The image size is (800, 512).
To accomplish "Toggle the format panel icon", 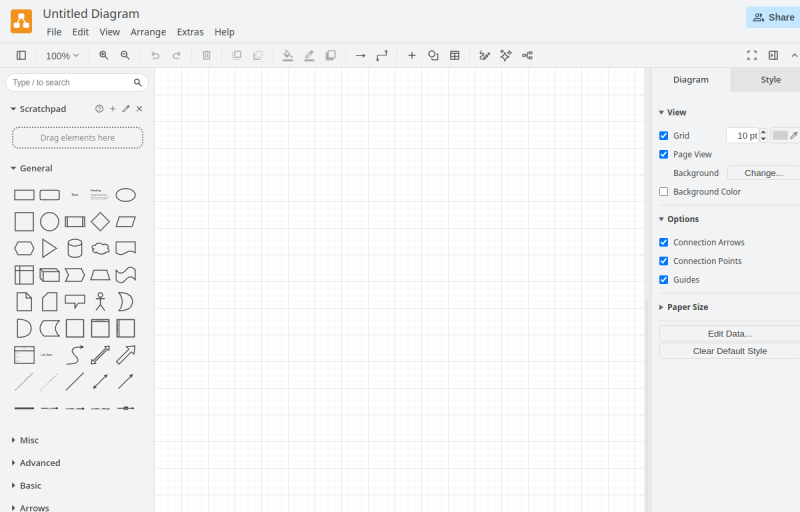I will pyautogui.click(x=773, y=56).
